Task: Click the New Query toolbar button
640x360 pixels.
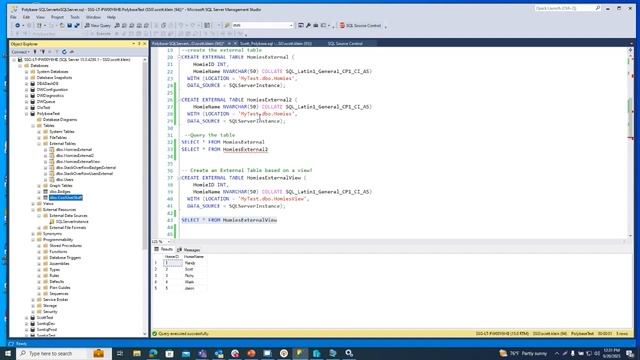Action: point(98,25)
